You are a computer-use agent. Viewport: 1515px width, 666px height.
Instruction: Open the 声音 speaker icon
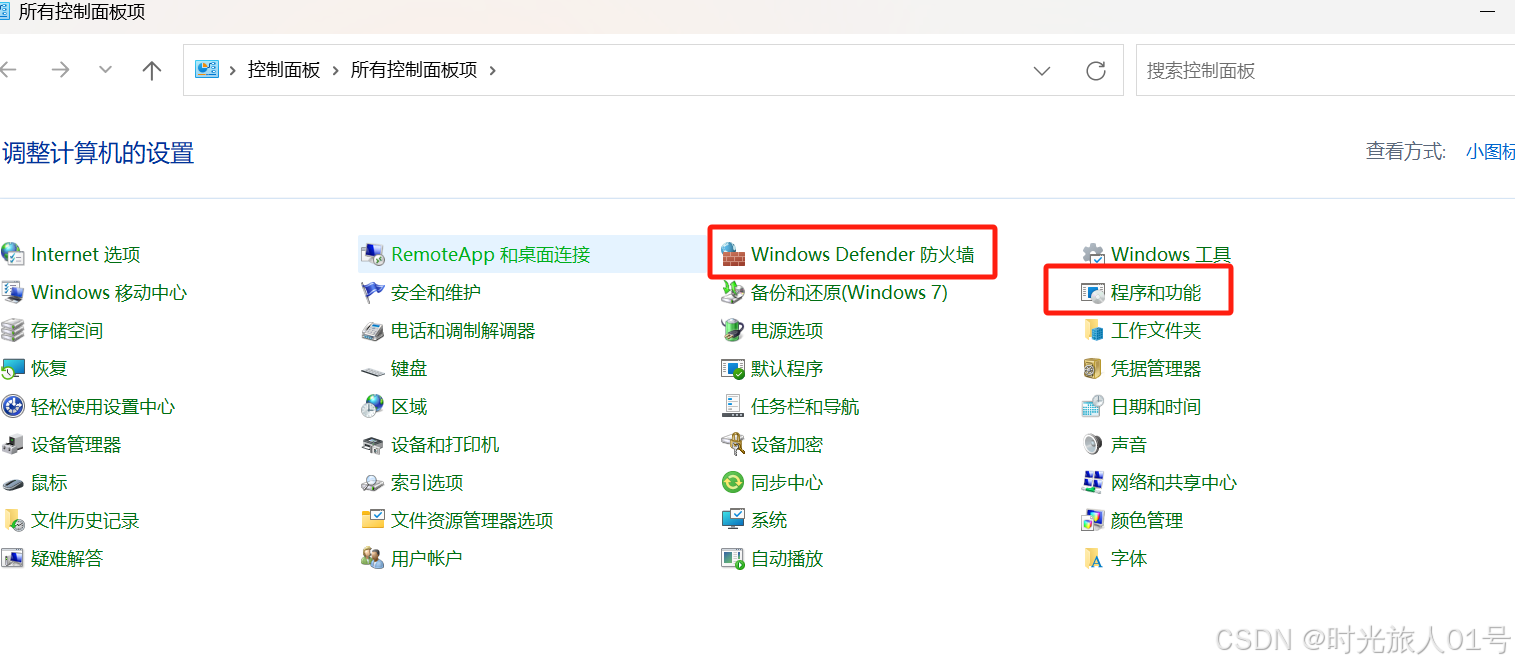pos(1094,444)
